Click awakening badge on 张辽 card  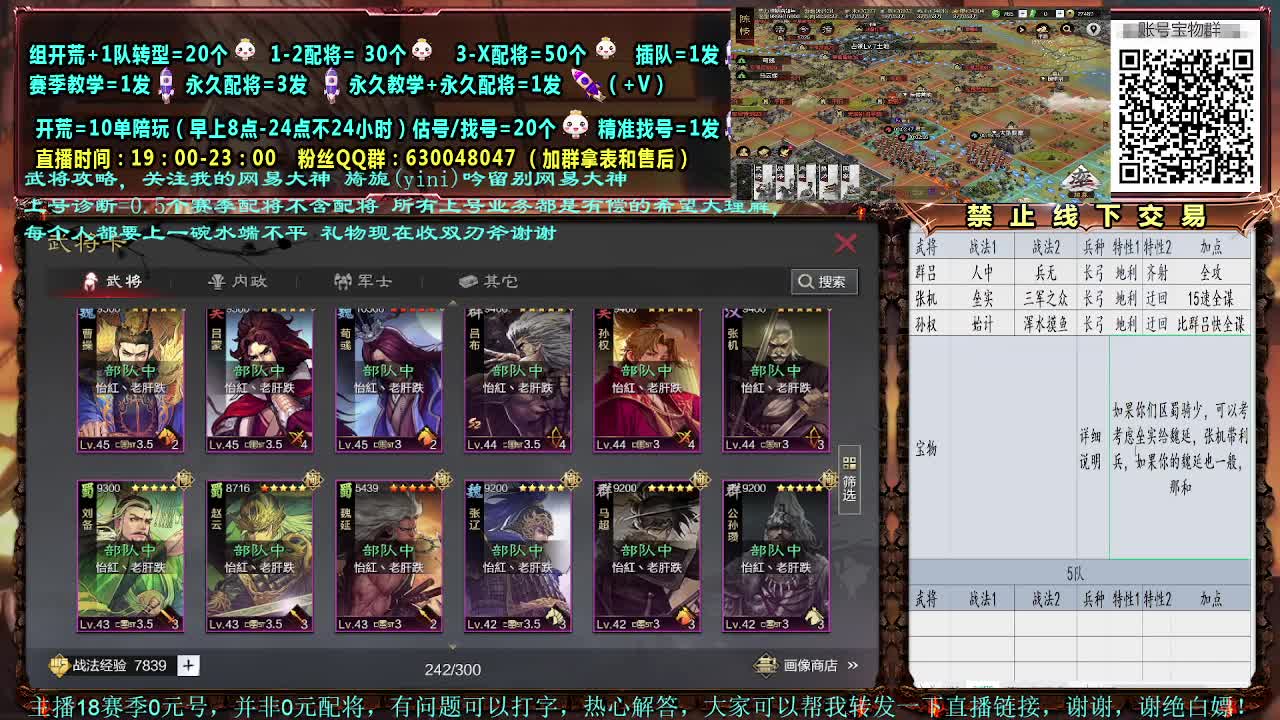point(571,480)
